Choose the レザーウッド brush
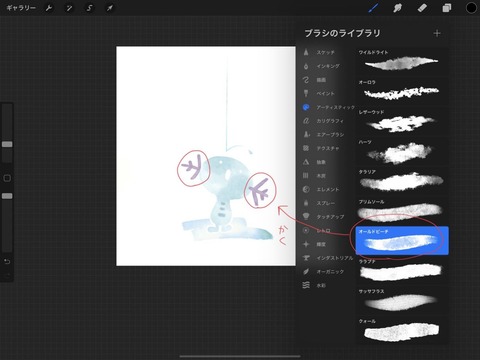The width and height of the screenshot is (480, 360). (402, 121)
